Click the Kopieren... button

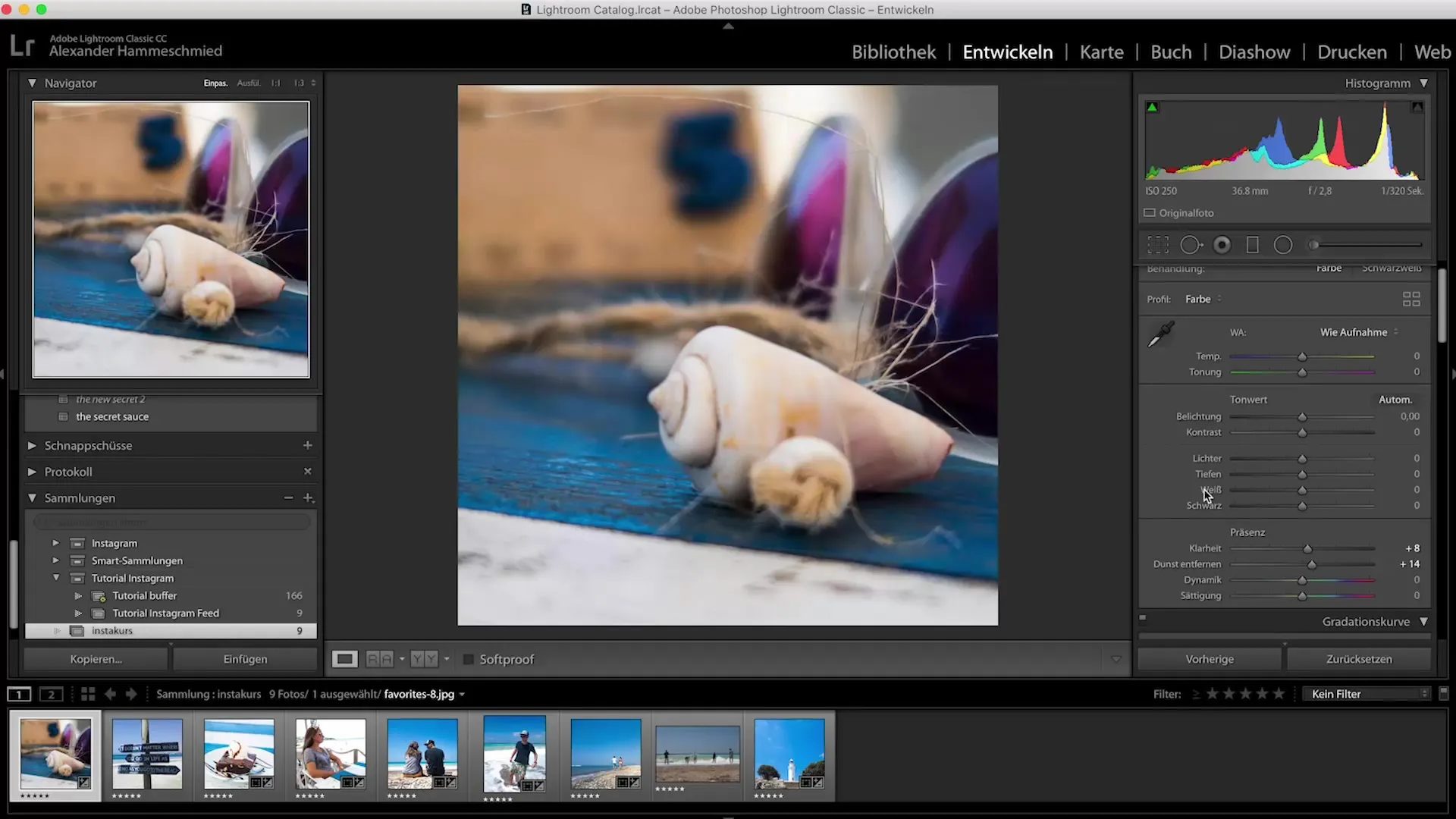tap(96, 659)
